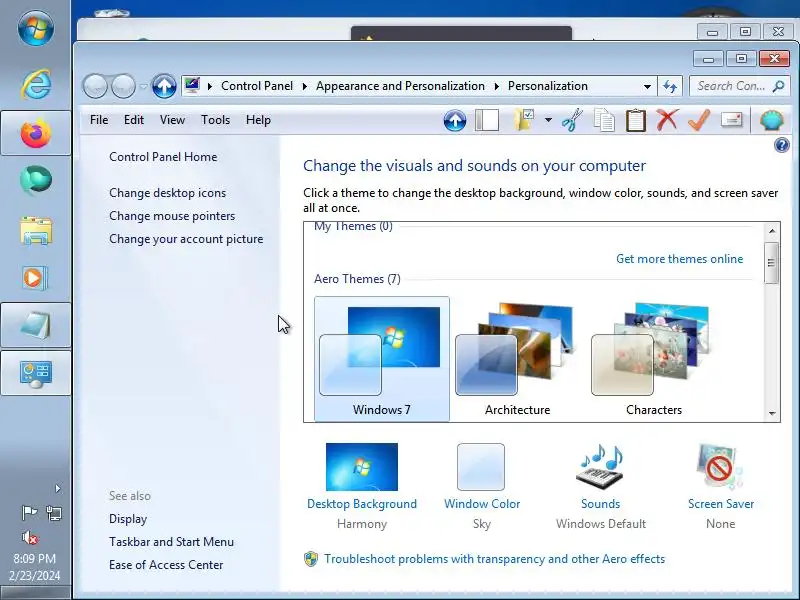The image size is (800, 600).
Task: Click the Forward navigation button
Action: (x=123, y=86)
